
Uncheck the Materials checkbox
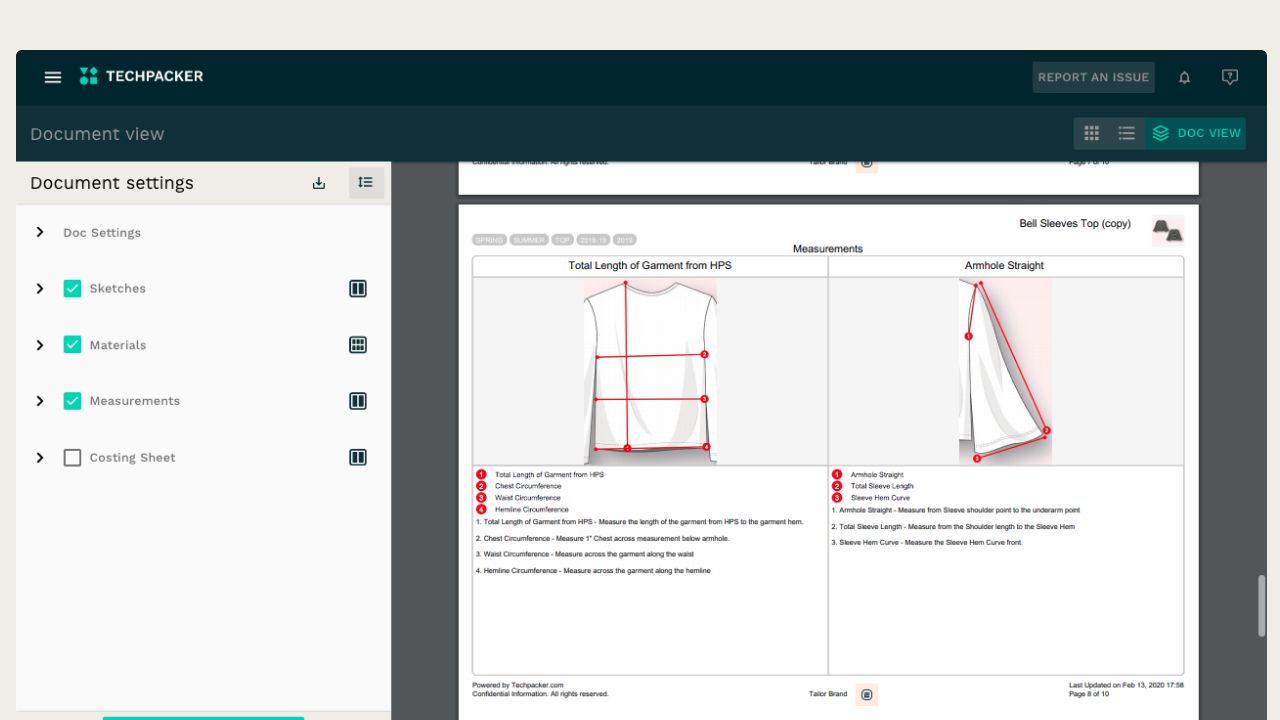72,345
